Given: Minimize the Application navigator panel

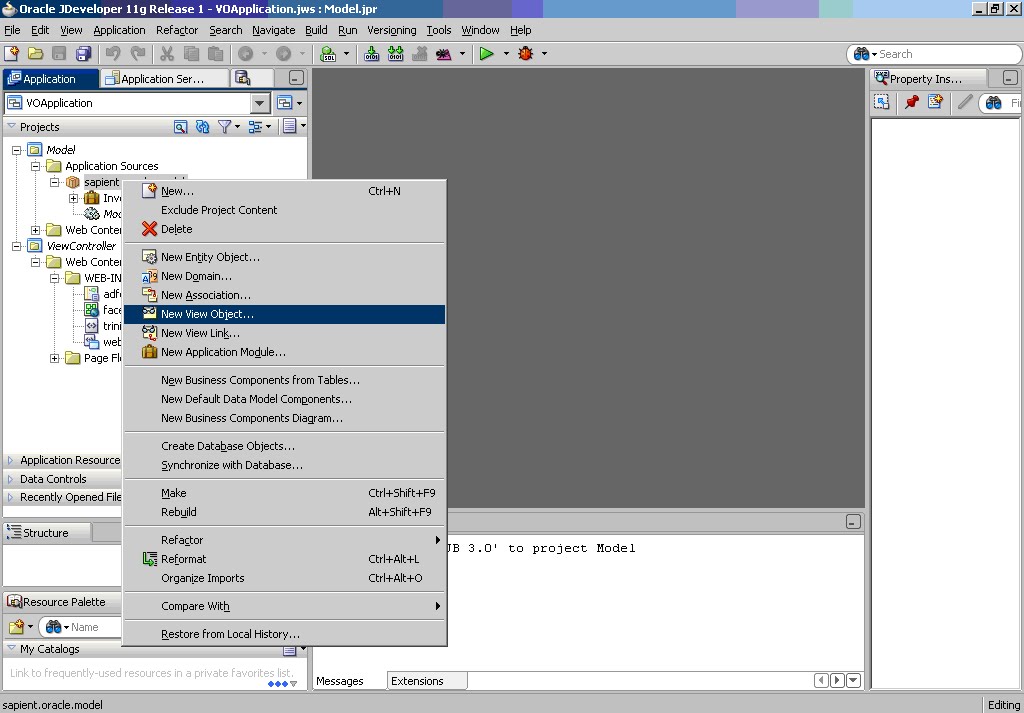Looking at the screenshot, I should [296, 78].
